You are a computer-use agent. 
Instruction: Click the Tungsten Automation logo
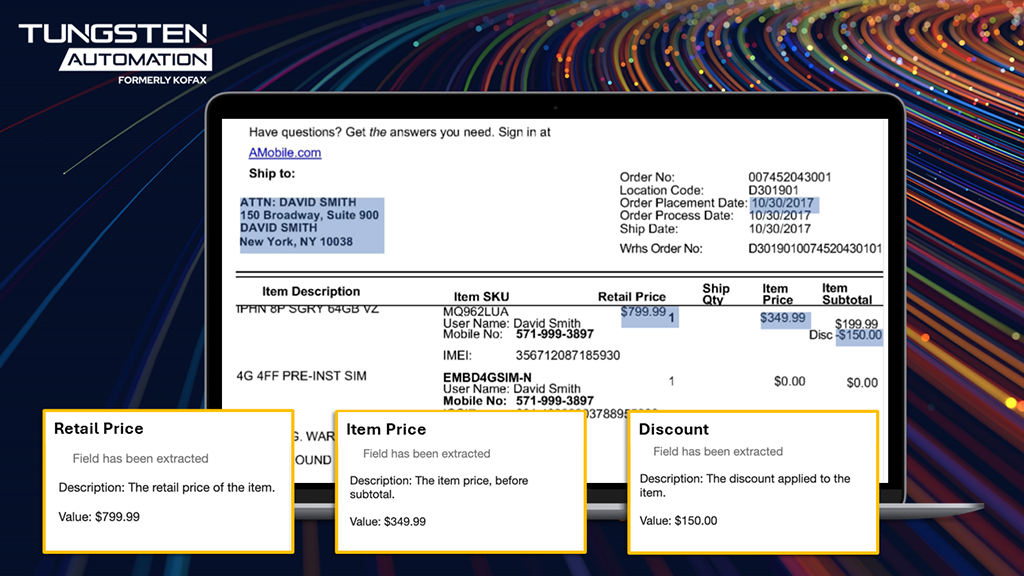coord(113,49)
